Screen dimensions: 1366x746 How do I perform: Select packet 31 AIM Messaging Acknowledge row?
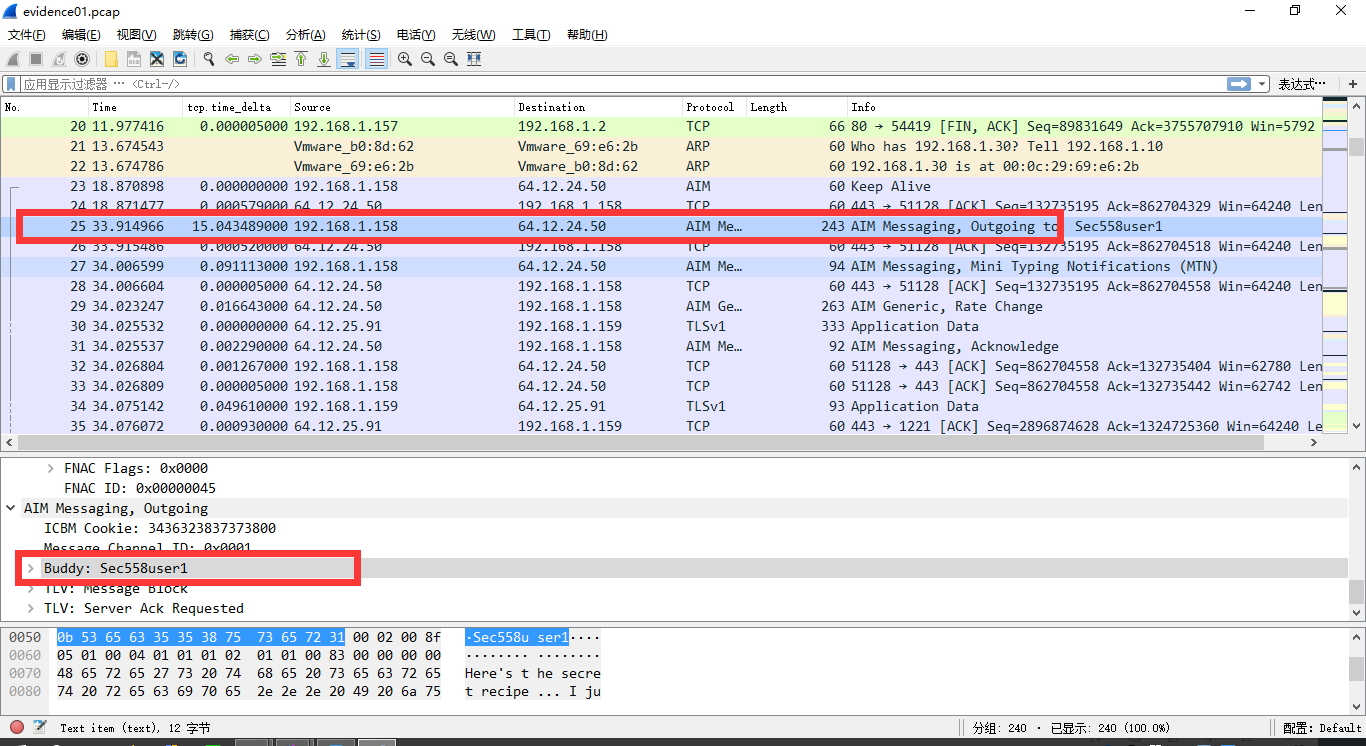[661, 346]
